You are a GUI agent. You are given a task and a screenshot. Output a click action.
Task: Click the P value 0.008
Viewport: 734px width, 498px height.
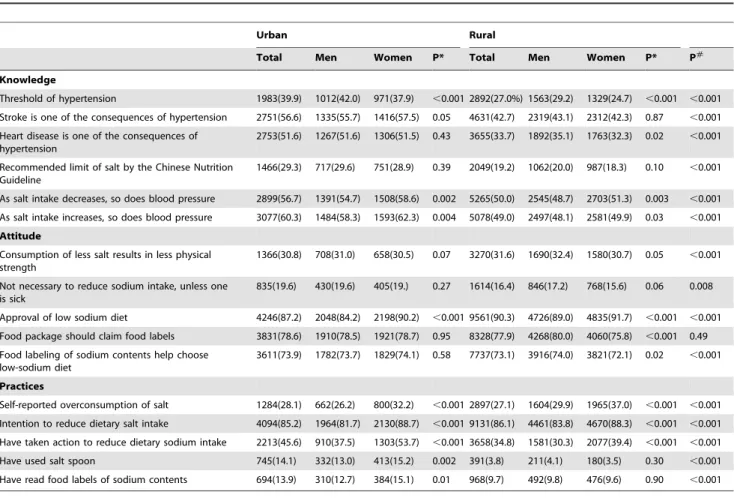click(701, 286)
